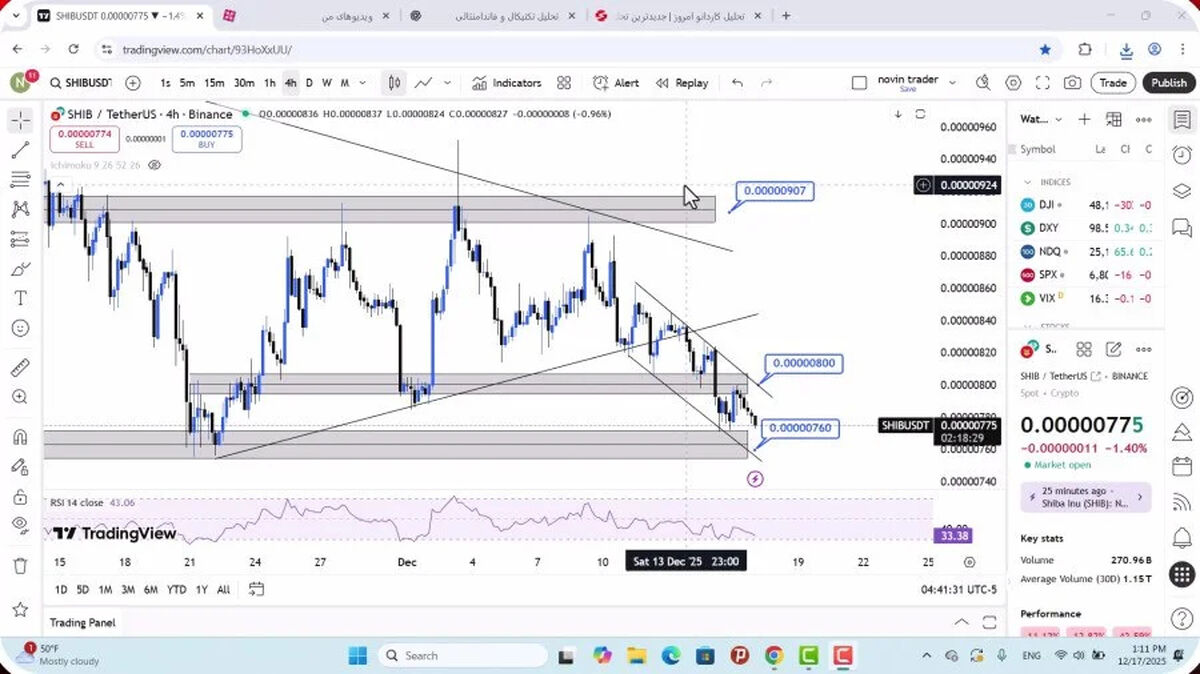Select the crosshair cursor tool
The image size is (1200, 674).
pos(20,121)
